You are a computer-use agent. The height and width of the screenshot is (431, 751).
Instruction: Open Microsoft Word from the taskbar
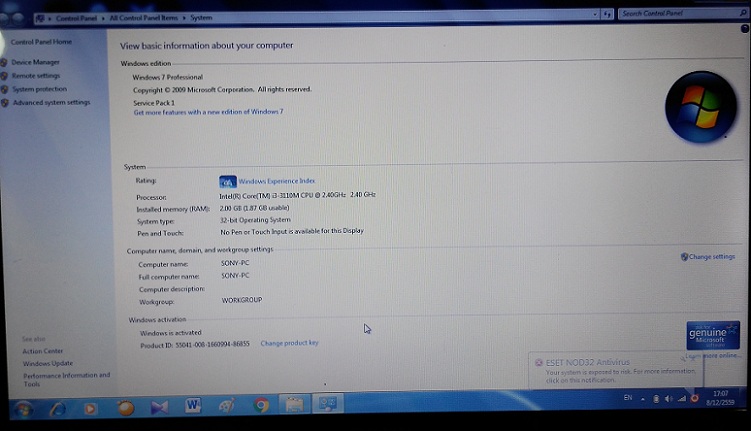pos(193,405)
